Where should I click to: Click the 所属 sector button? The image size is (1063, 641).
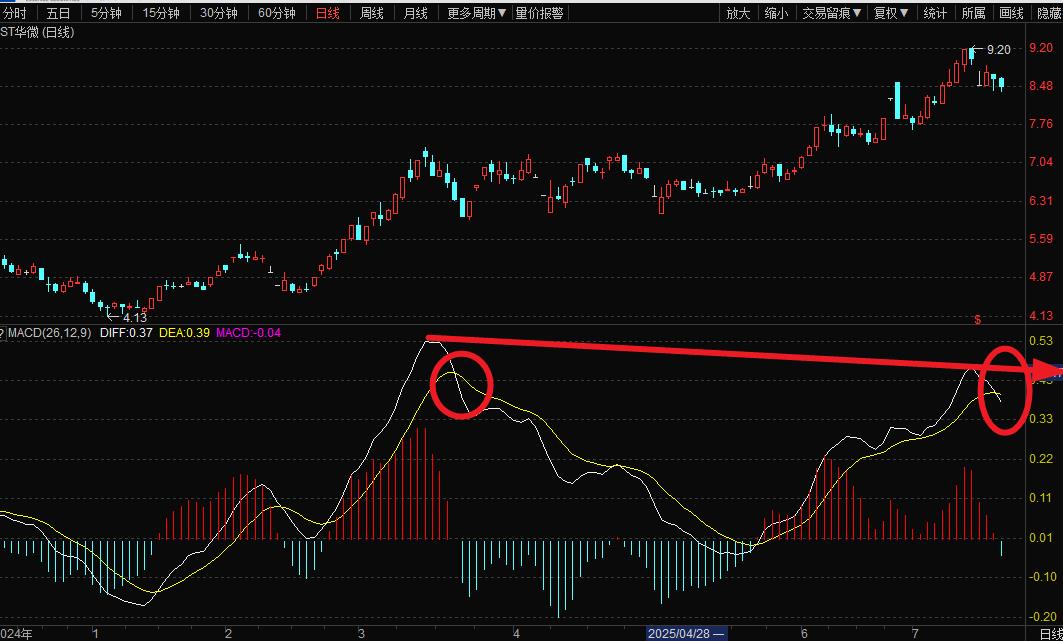click(974, 13)
